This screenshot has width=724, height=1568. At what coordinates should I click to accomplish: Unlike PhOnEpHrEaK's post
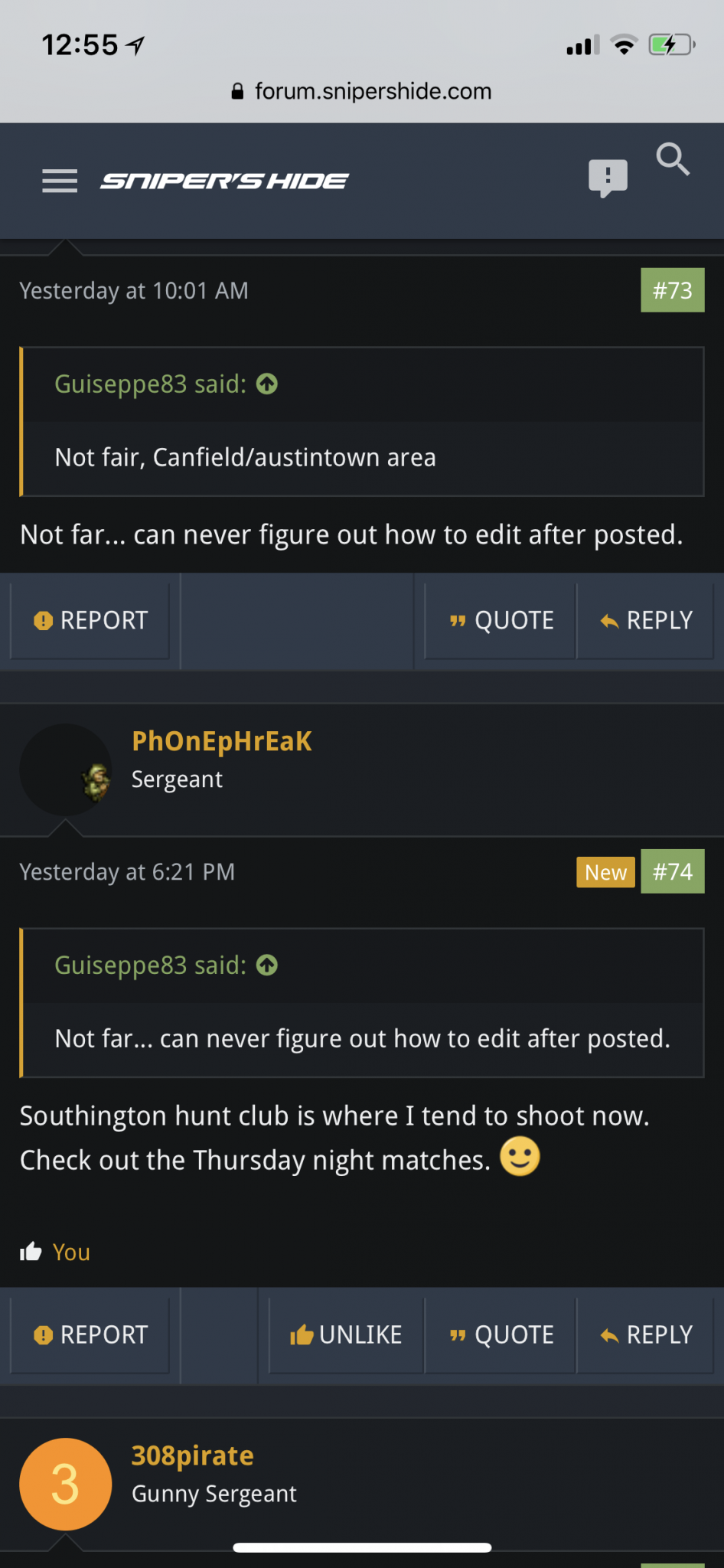coord(346,1334)
